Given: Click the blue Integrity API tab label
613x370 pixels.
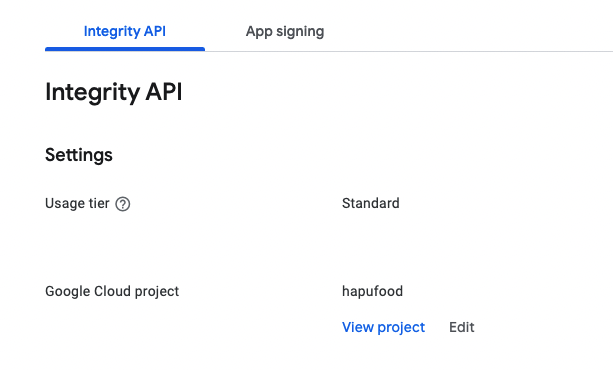Looking at the screenshot, I should click(x=125, y=31).
